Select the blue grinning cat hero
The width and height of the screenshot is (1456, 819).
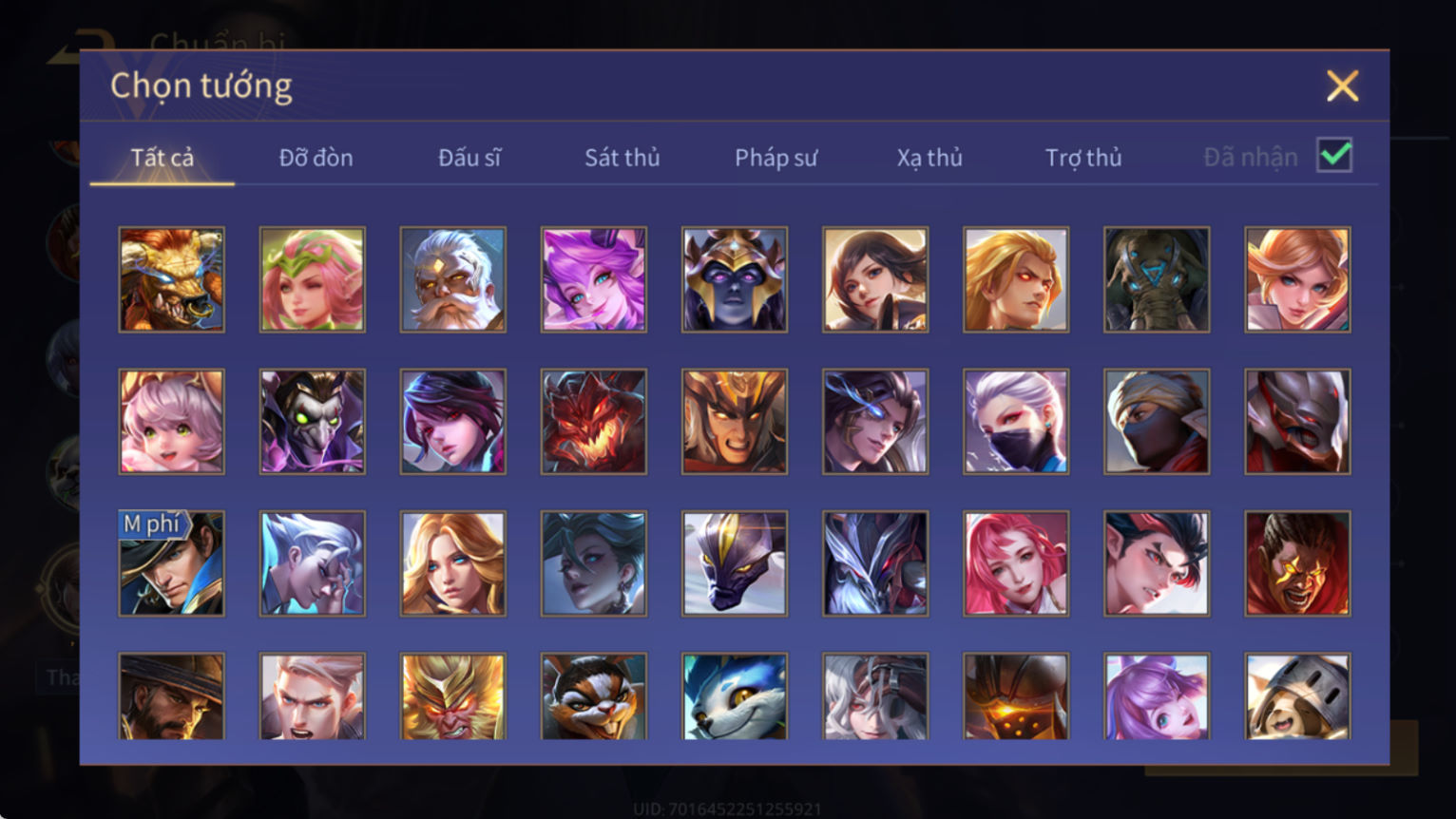[735, 696]
